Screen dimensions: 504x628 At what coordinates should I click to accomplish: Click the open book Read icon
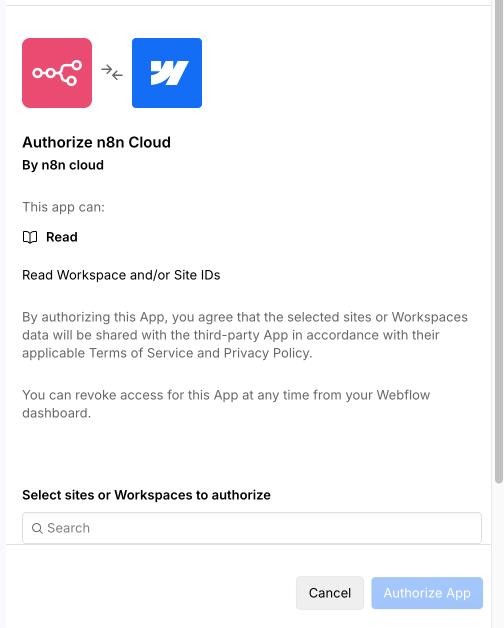pos(30,237)
